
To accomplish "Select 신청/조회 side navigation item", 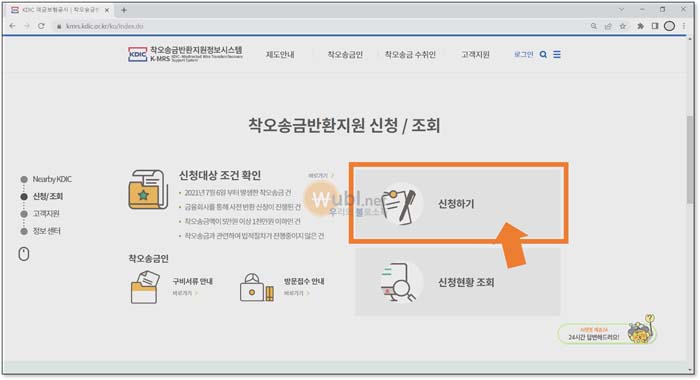I will click(x=48, y=196).
